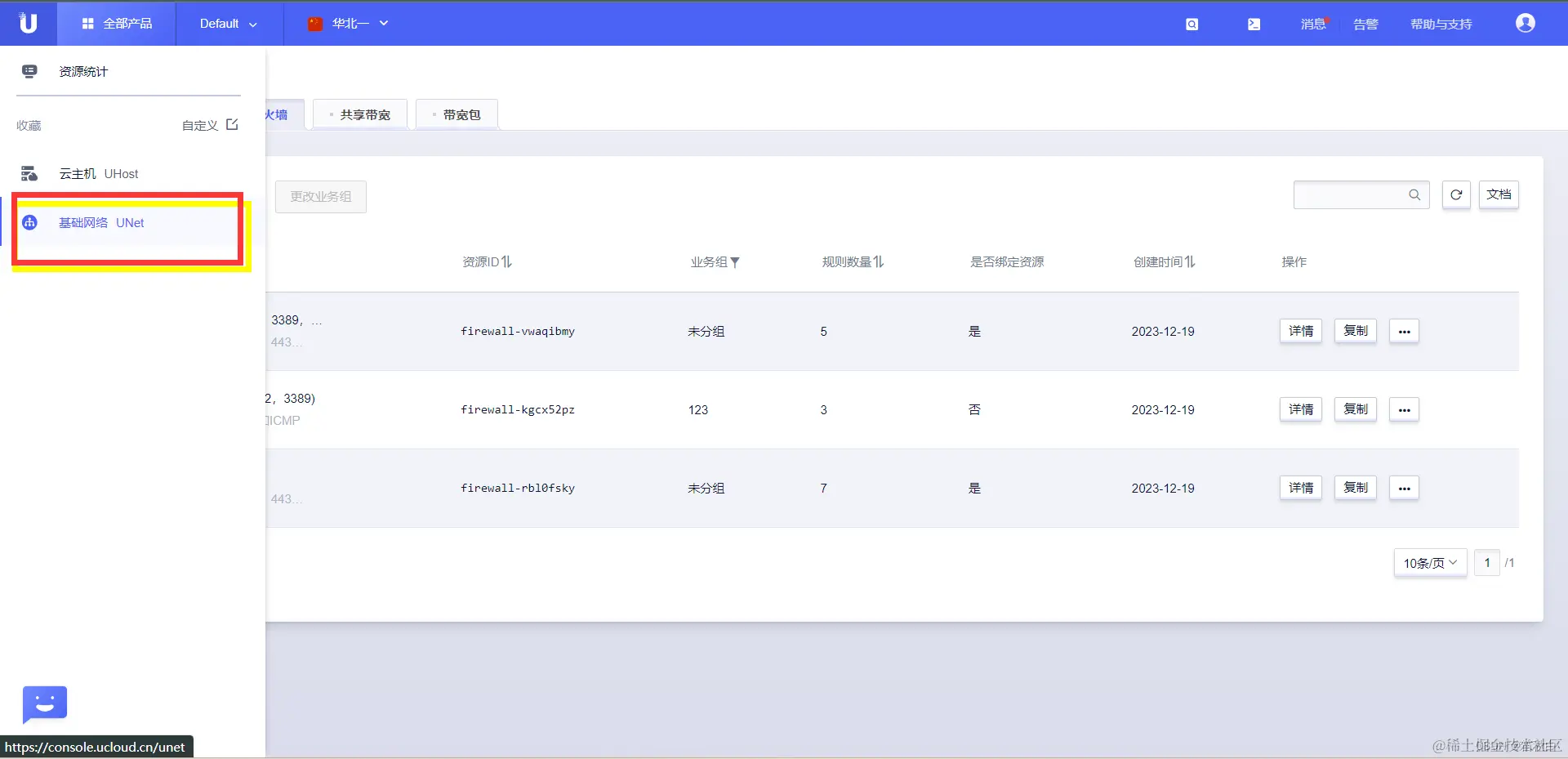The image size is (1568, 759).
Task: Click firewall-rbl0fsky resource ID
Action: (x=518, y=488)
